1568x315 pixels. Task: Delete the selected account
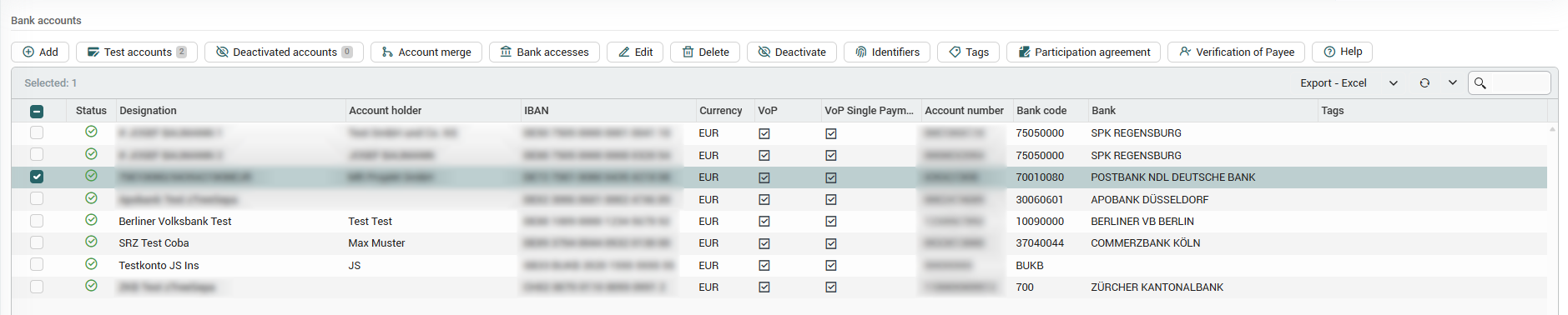(x=705, y=52)
